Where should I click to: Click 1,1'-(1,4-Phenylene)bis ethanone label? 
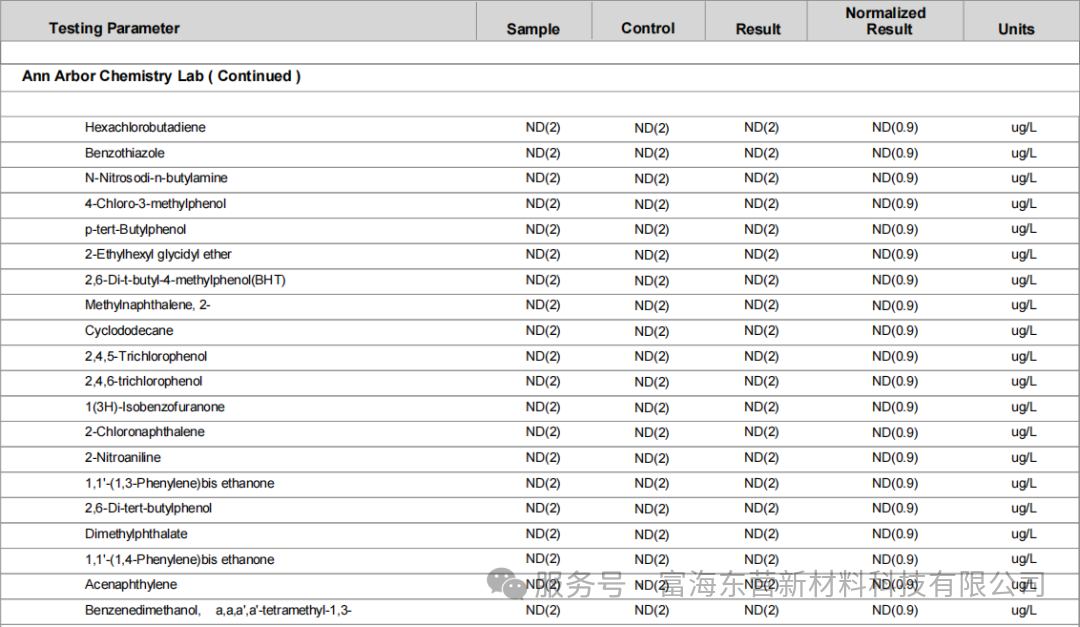point(180,559)
